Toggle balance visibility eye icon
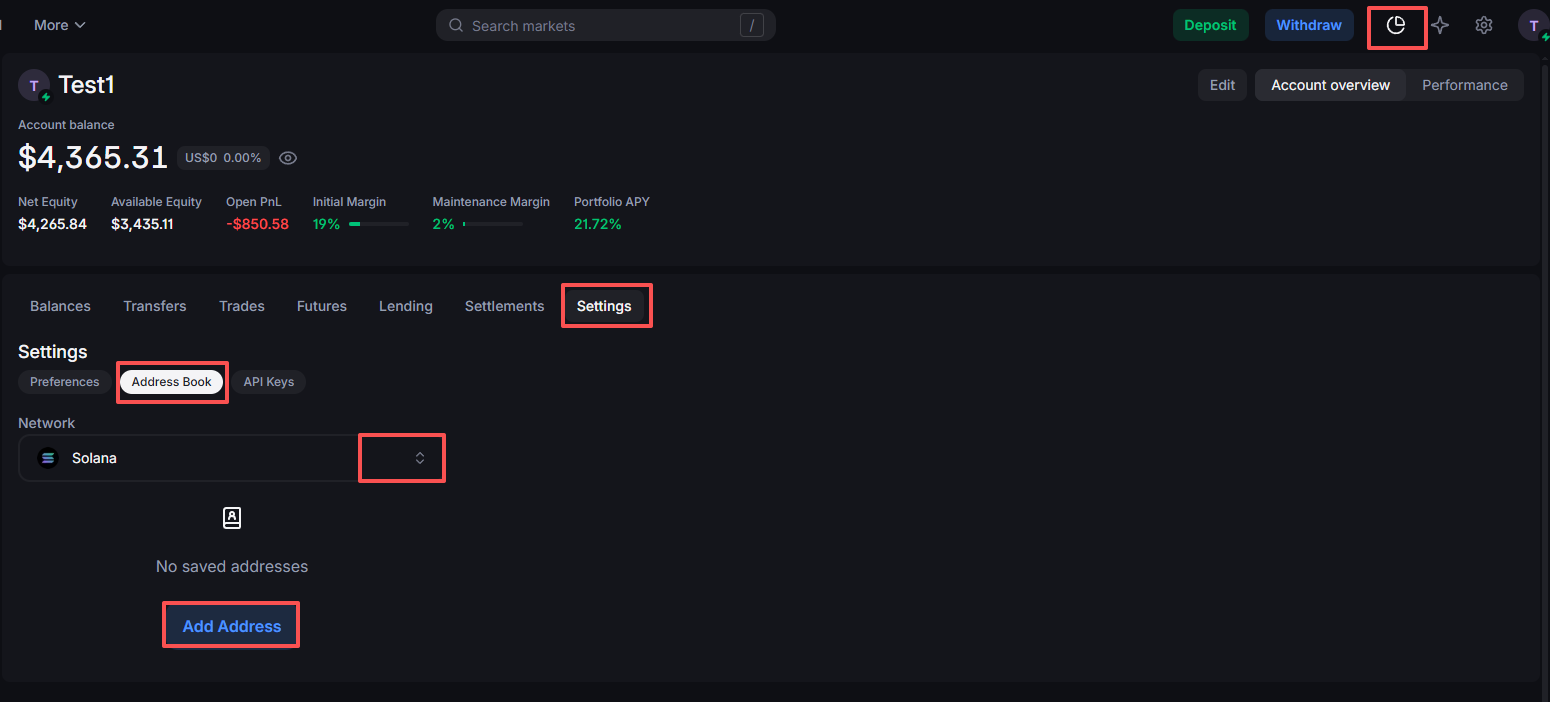1550x702 pixels. (x=288, y=158)
